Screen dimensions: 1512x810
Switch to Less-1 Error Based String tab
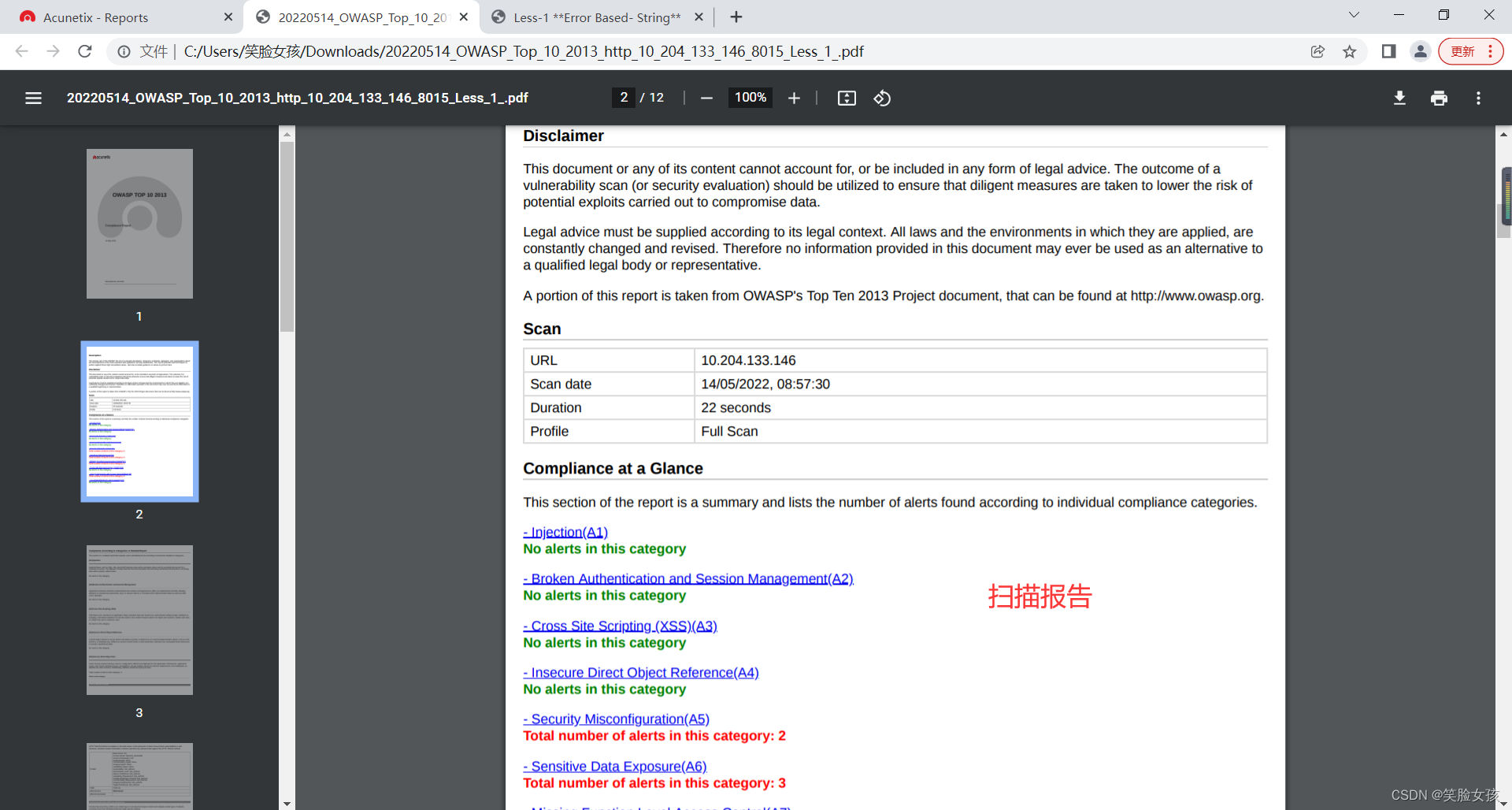(x=596, y=17)
